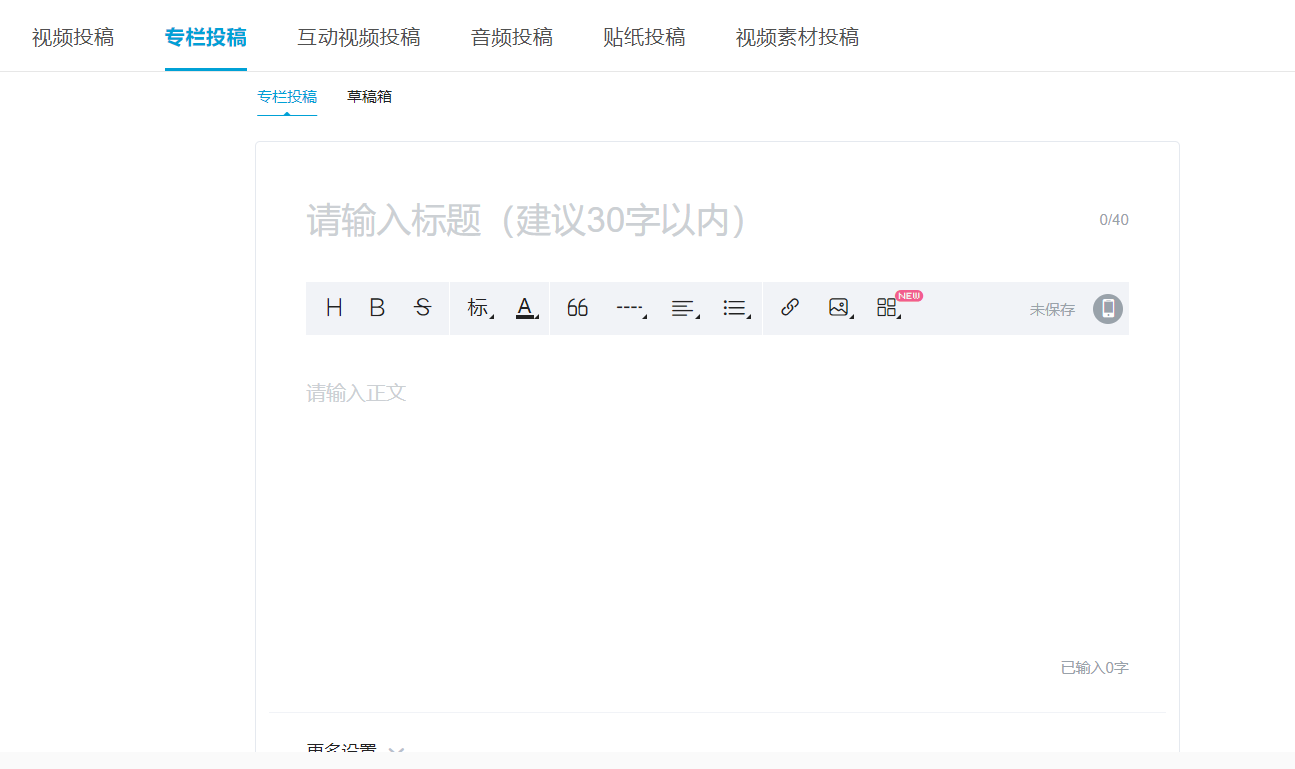Select the heading (H) formatting icon
1295x769 pixels.
(334, 308)
